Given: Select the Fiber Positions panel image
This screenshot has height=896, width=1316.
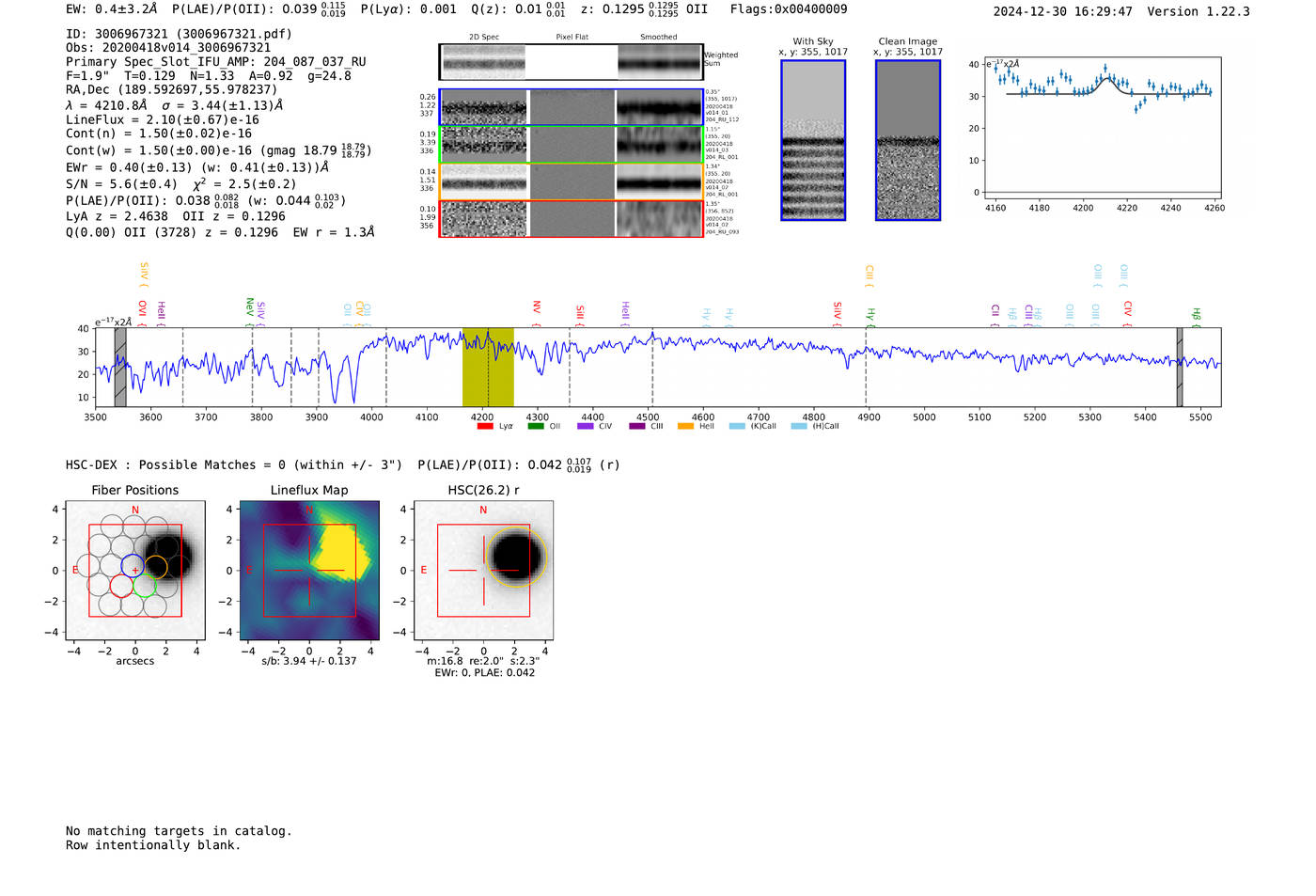Looking at the screenshot, I should coord(135,571).
